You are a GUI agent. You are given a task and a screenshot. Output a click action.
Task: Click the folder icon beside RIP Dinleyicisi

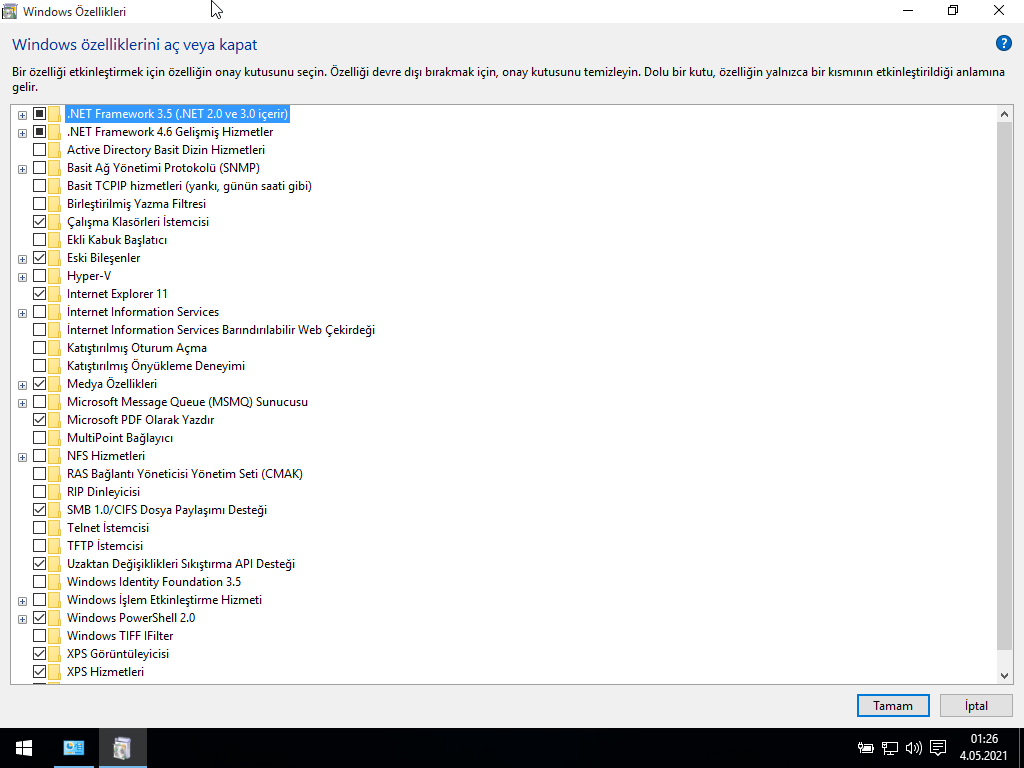(x=54, y=492)
